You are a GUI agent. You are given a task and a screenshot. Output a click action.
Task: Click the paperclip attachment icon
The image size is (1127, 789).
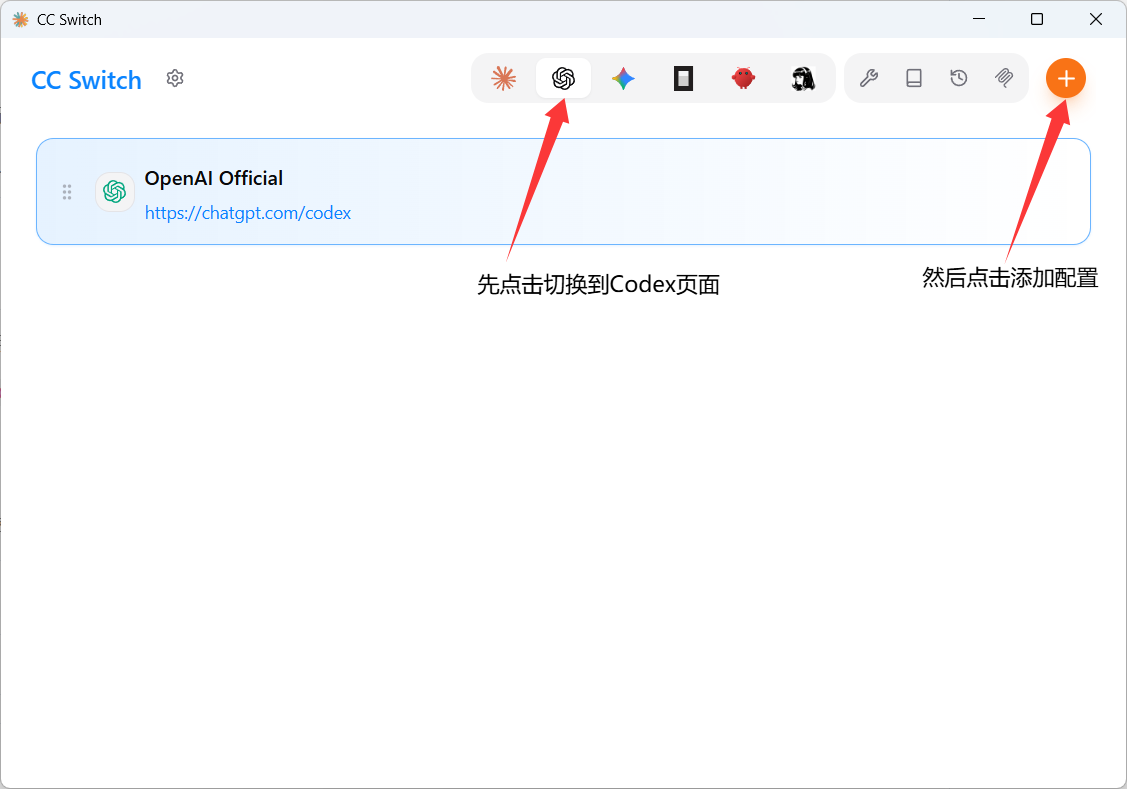click(x=1003, y=77)
